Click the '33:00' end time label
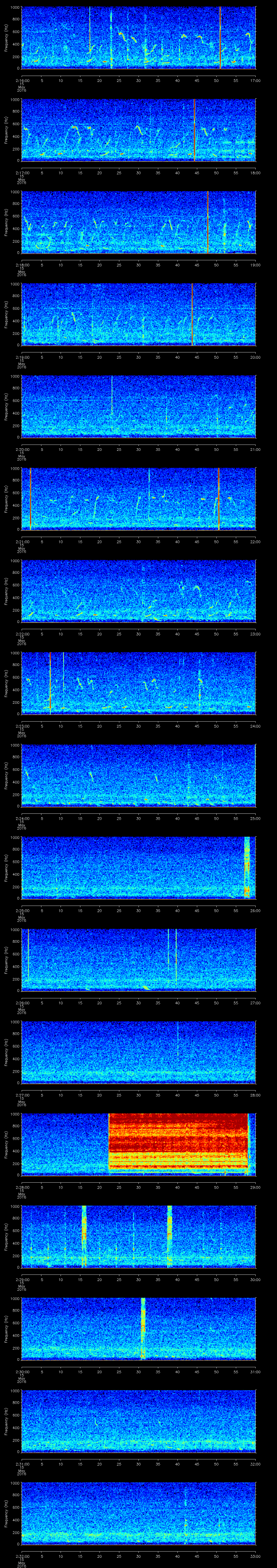This screenshot has height=1568, width=277. (255, 1556)
